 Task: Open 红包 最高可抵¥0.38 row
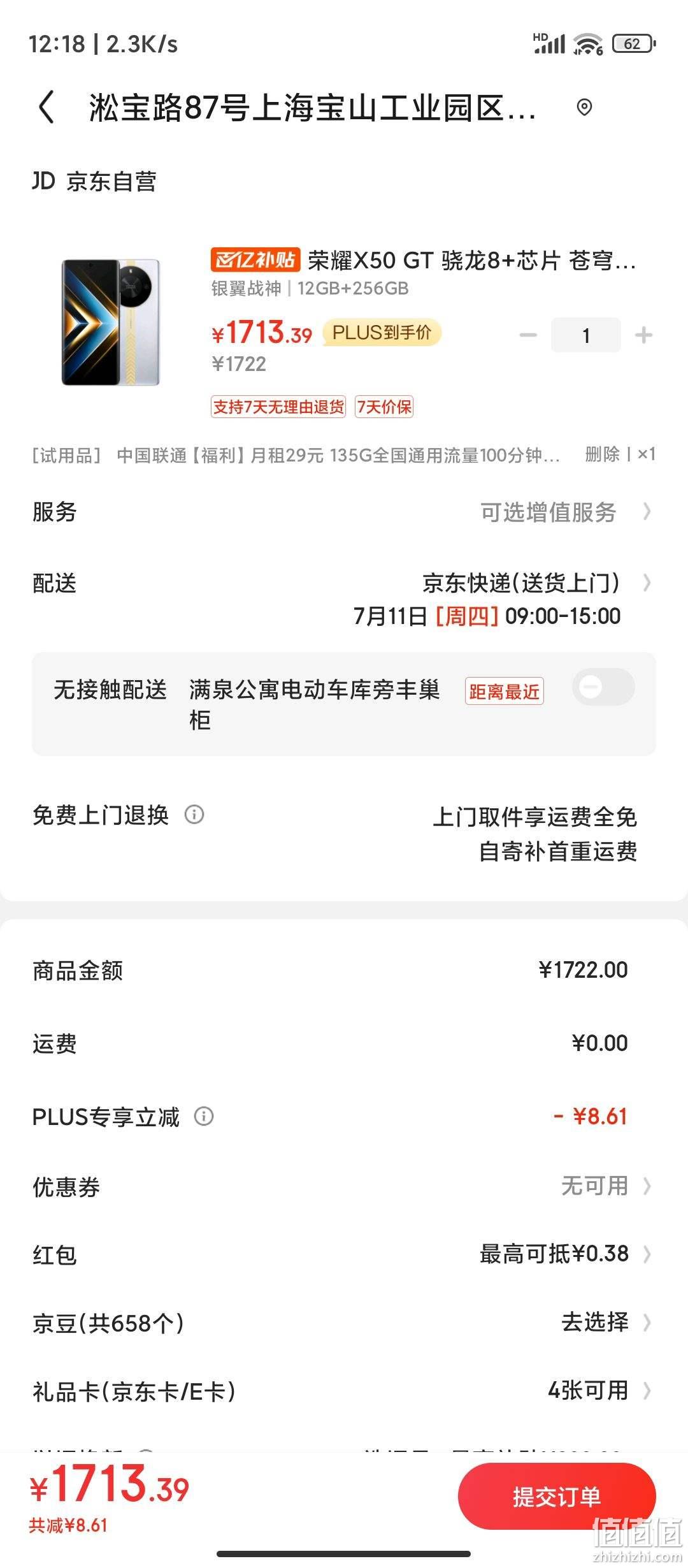[344, 1254]
